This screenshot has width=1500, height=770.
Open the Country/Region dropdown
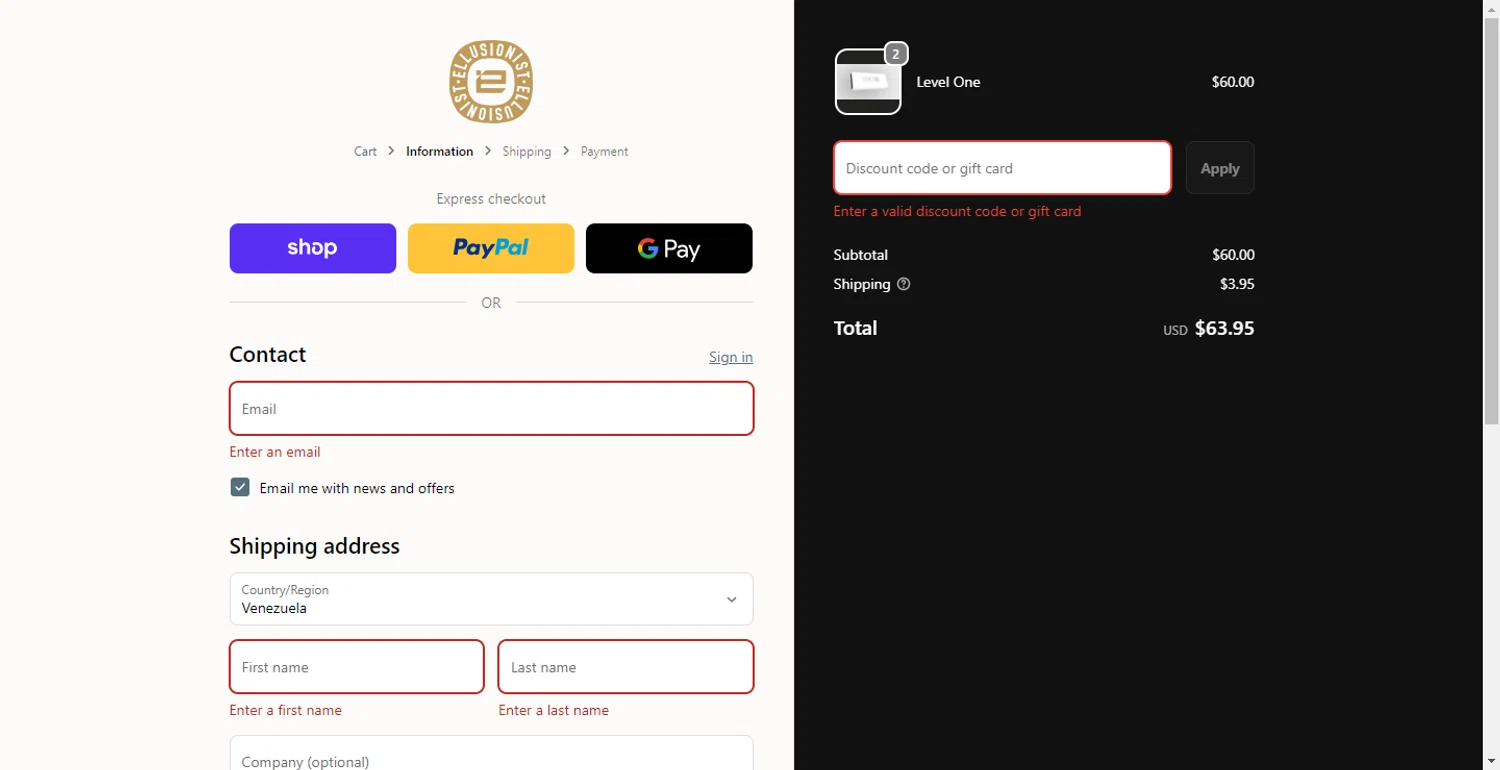click(491, 599)
